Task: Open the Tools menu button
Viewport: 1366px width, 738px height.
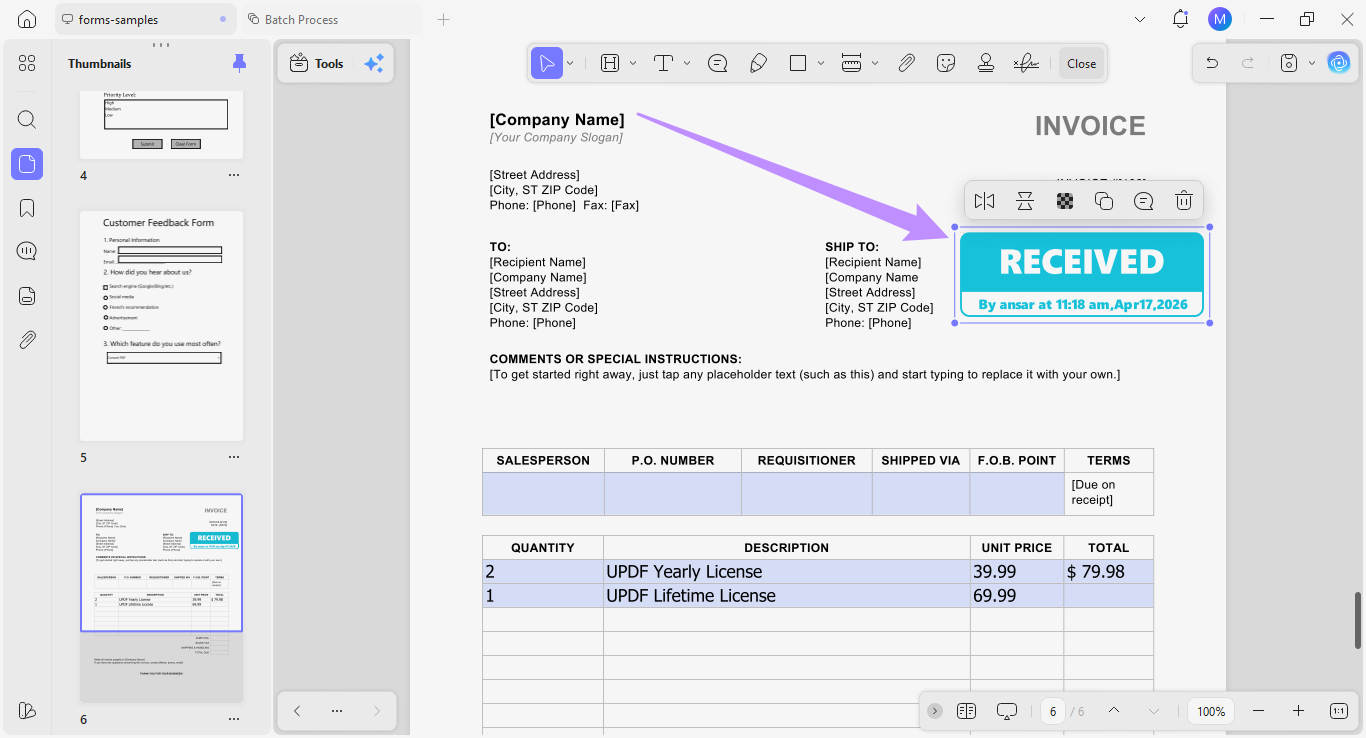Action: (x=316, y=63)
